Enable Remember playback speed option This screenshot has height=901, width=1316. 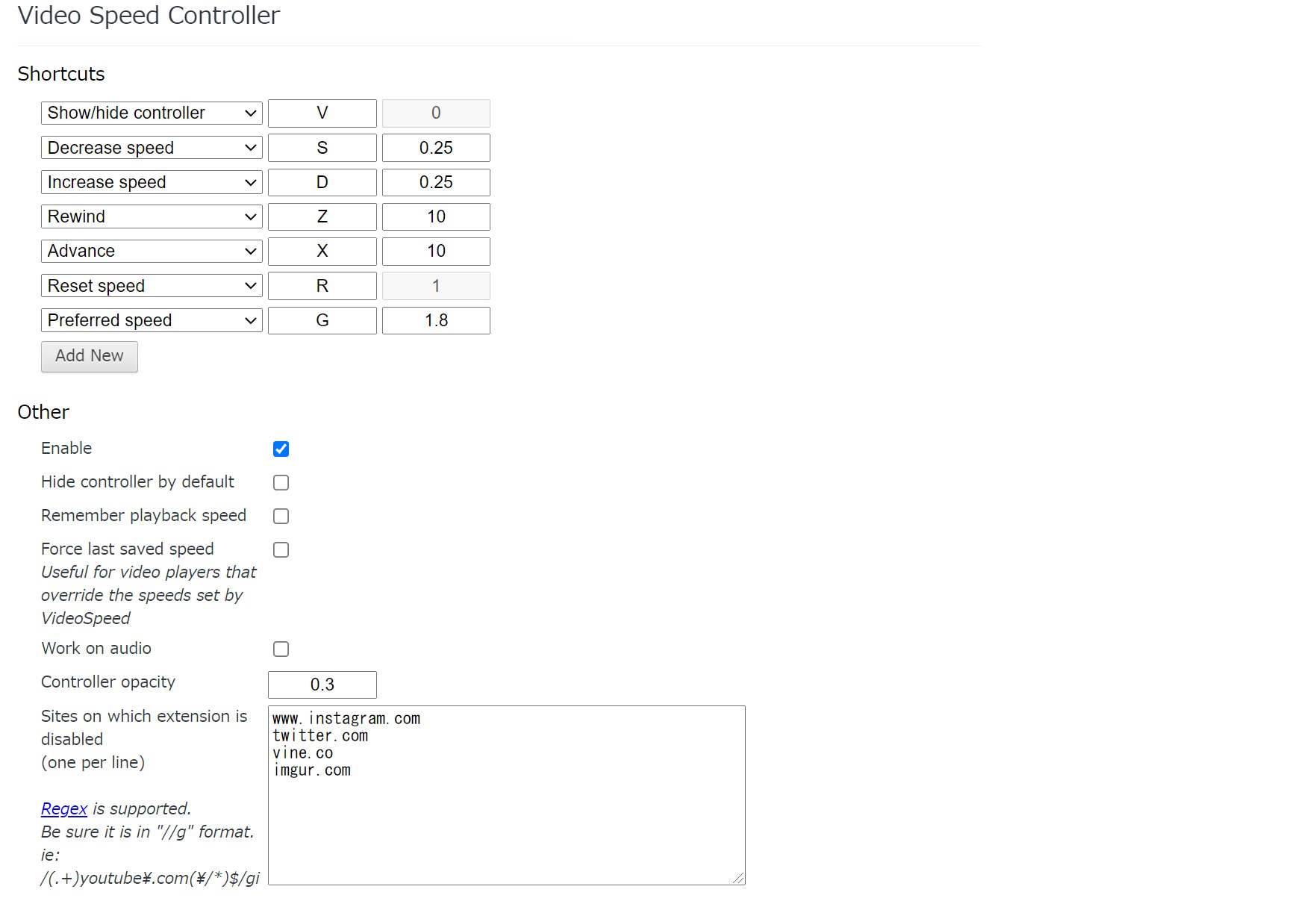pyautogui.click(x=281, y=516)
